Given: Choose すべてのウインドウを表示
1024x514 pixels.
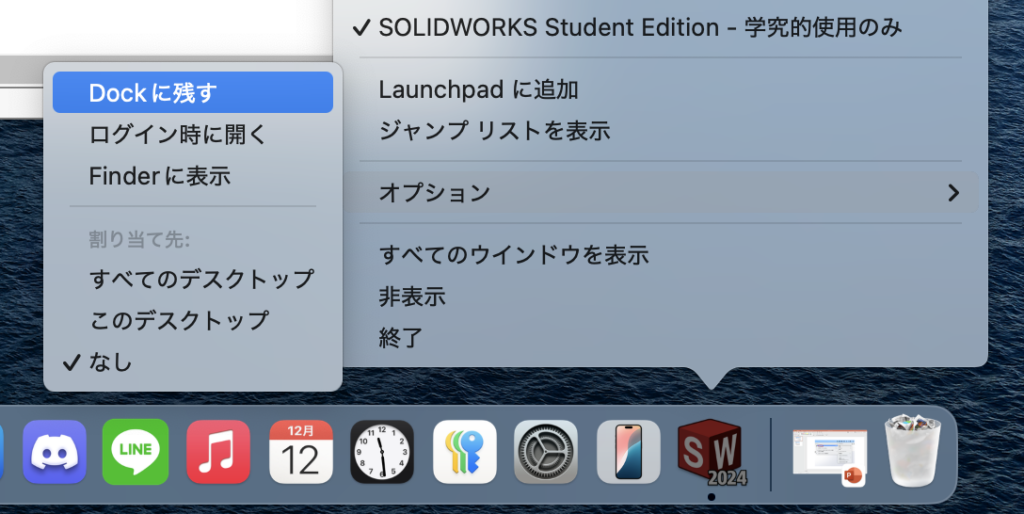Looking at the screenshot, I should click(660, 255).
